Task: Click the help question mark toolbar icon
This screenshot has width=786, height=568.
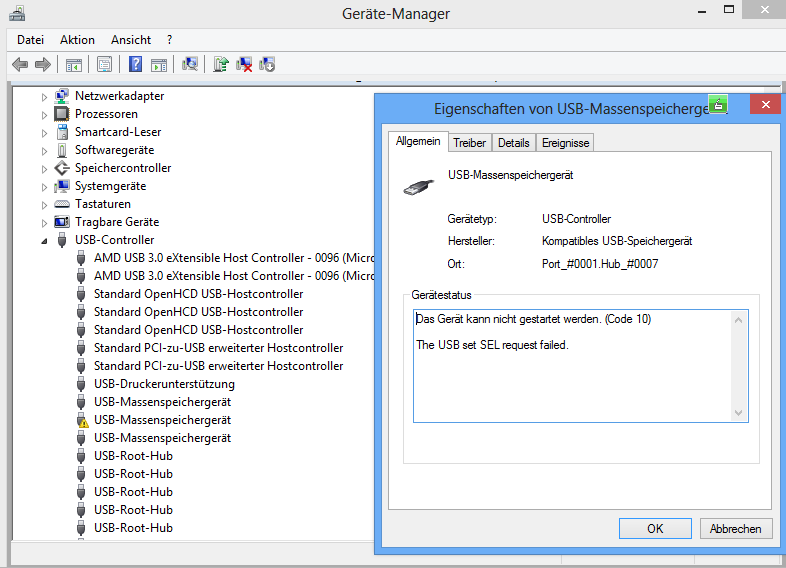Action: click(135, 65)
